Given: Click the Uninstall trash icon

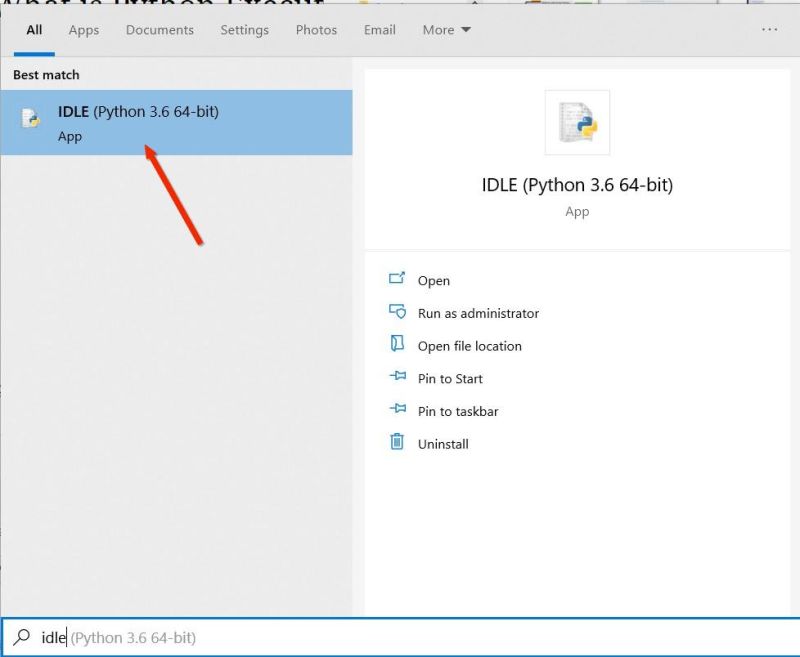Looking at the screenshot, I should [x=395, y=443].
